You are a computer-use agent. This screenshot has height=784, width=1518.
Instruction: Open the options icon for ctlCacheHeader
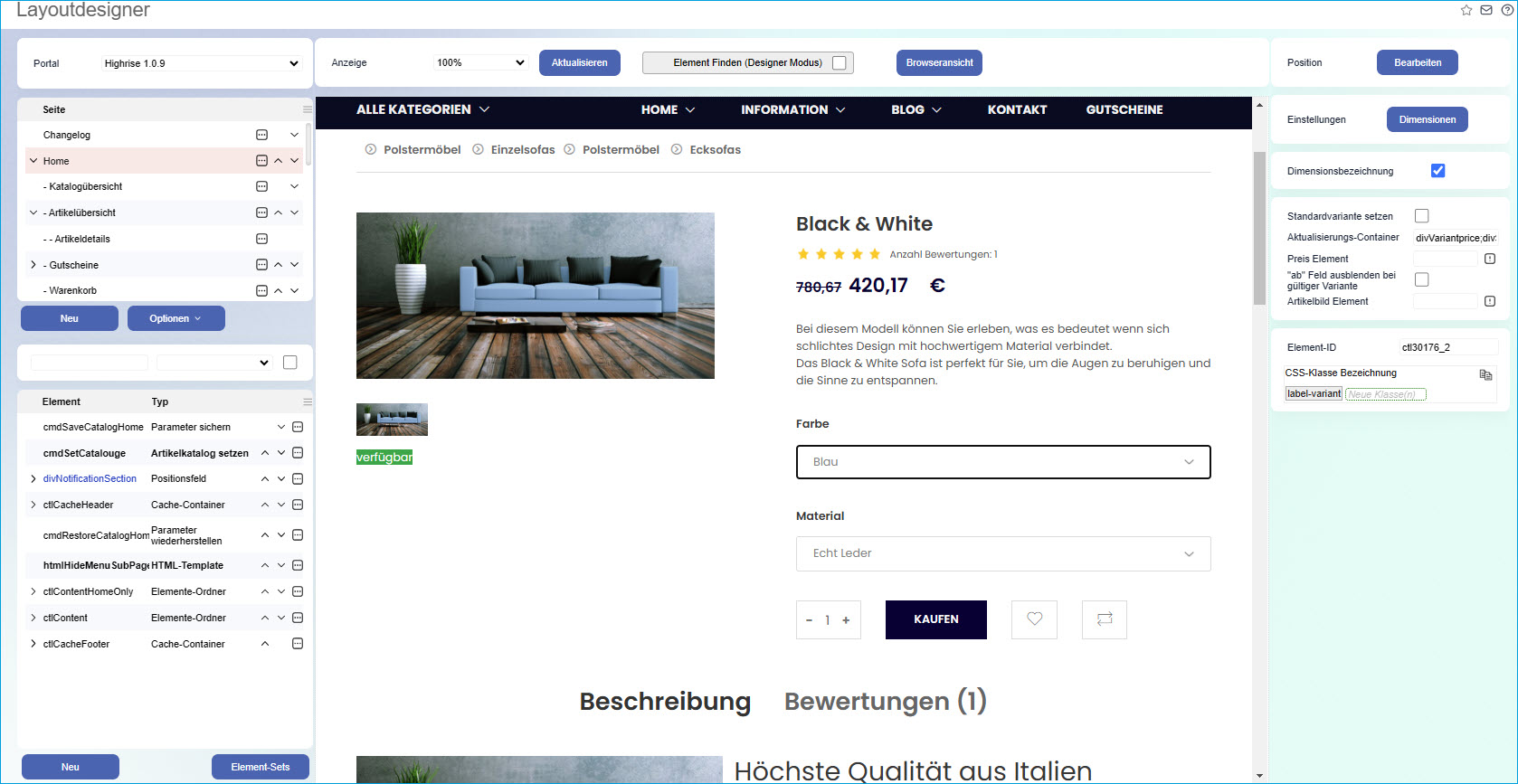(298, 505)
